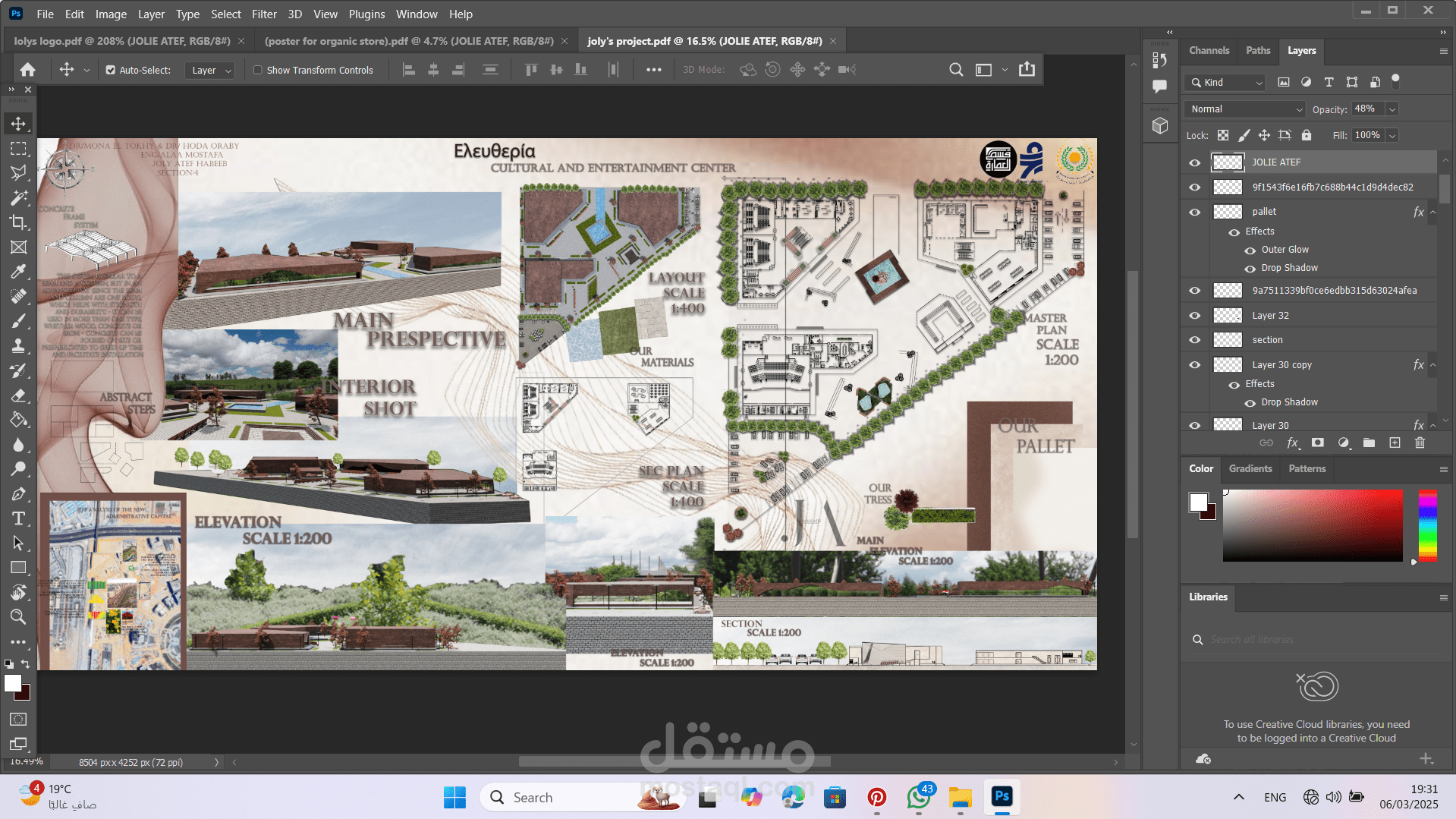Select the Crop tool
This screenshot has height=819, width=1456.
(x=18, y=222)
